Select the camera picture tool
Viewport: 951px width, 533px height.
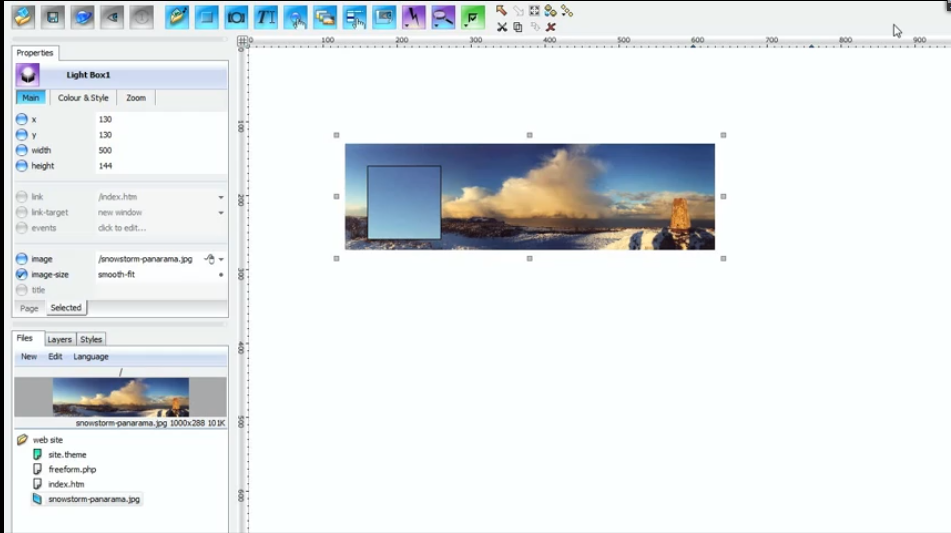237,17
